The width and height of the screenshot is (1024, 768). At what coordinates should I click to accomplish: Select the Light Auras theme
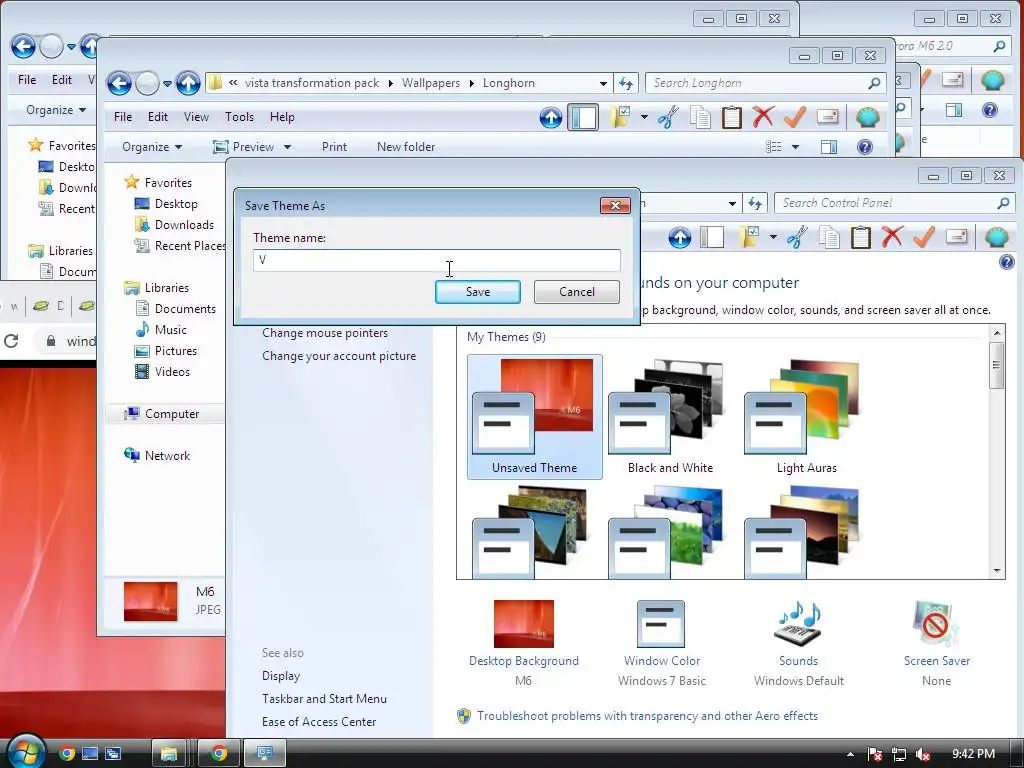pos(807,417)
